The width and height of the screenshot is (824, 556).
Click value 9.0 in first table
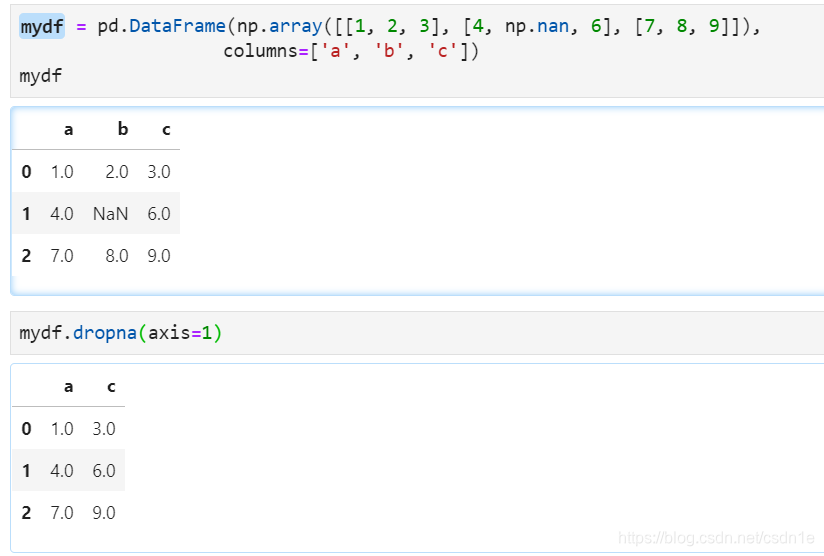click(159, 256)
